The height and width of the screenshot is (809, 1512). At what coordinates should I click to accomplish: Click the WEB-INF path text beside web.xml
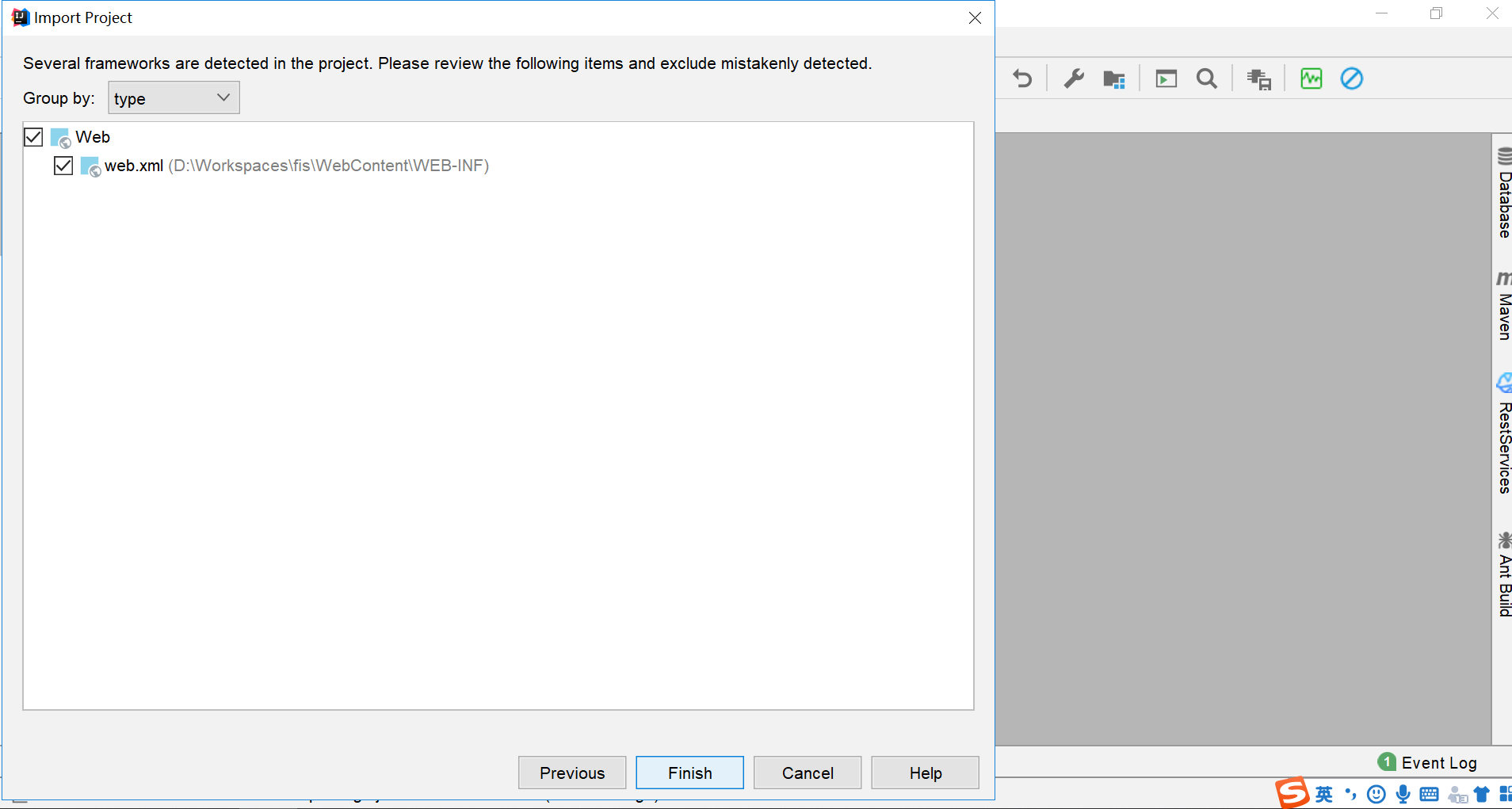329,166
